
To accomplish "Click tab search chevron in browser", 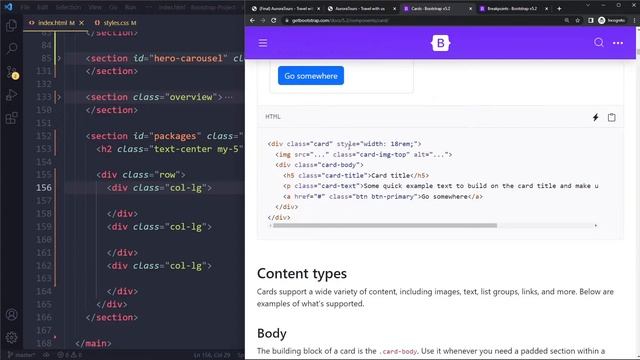I will 588,5.
